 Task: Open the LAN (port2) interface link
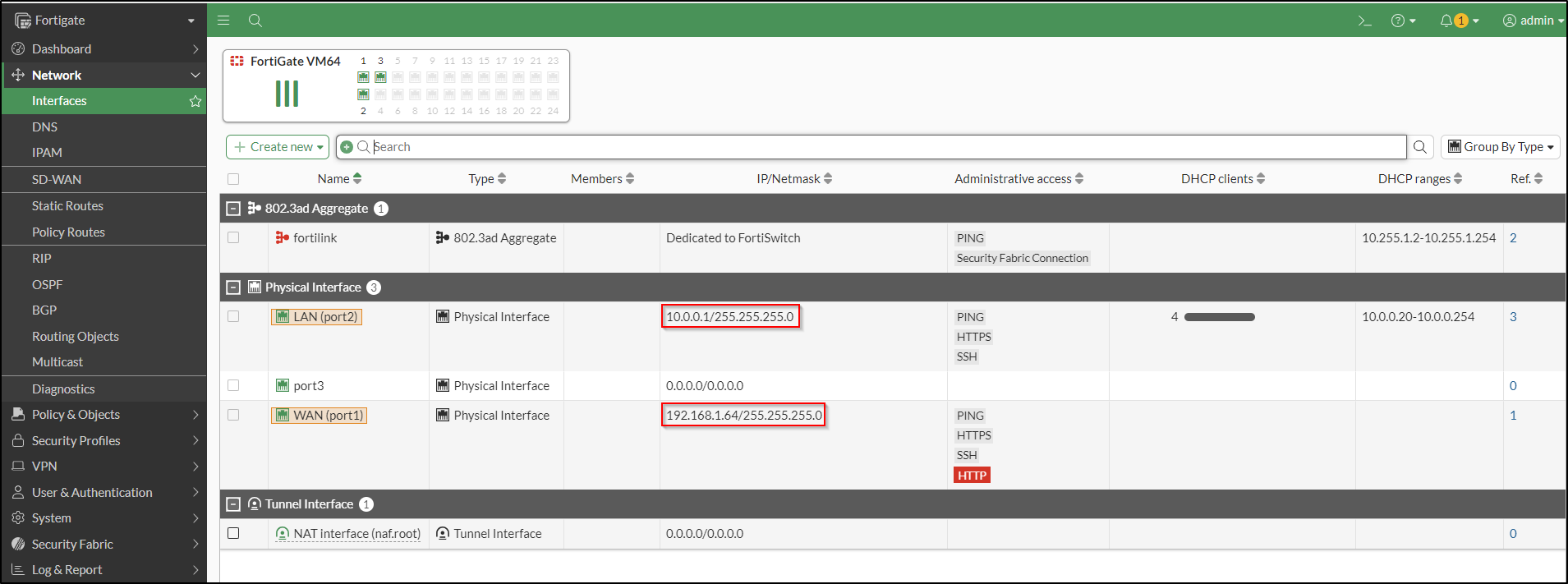[316, 317]
